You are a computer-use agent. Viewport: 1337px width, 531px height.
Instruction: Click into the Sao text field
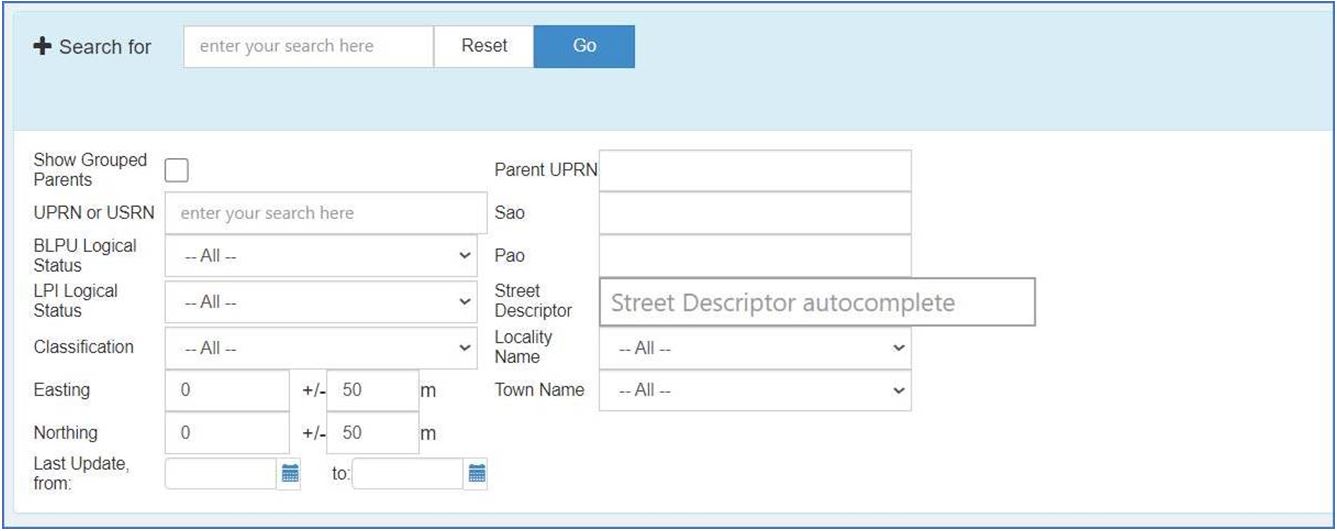(x=755, y=213)
